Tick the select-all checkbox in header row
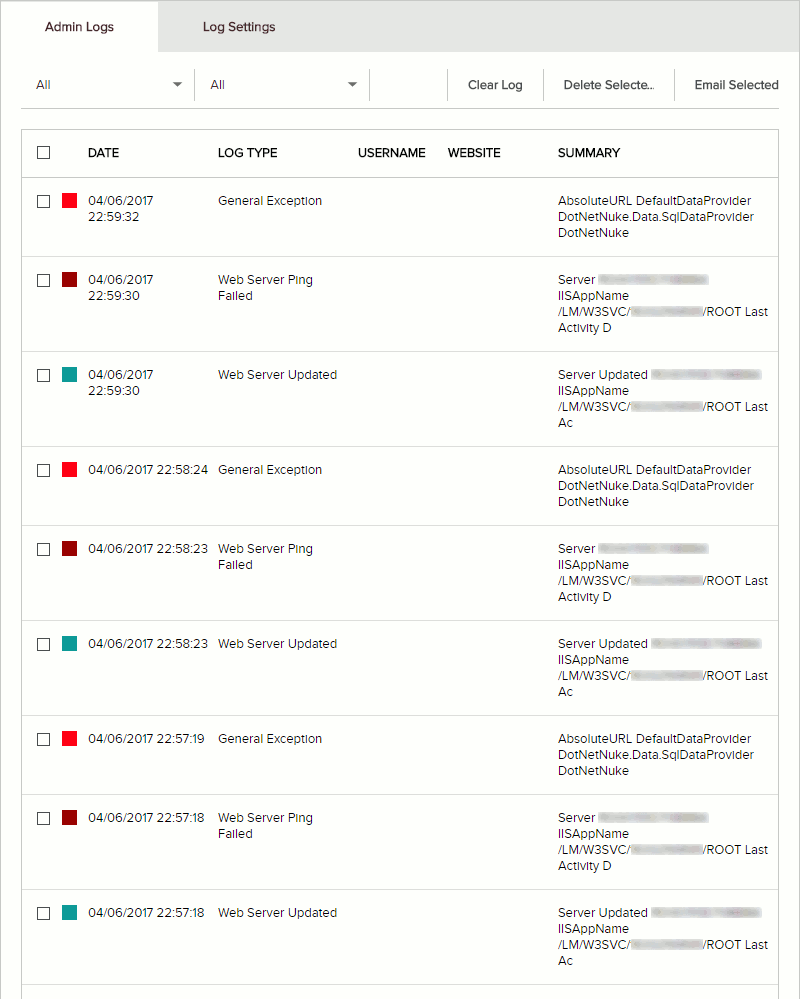 click(x=43, y=153)
